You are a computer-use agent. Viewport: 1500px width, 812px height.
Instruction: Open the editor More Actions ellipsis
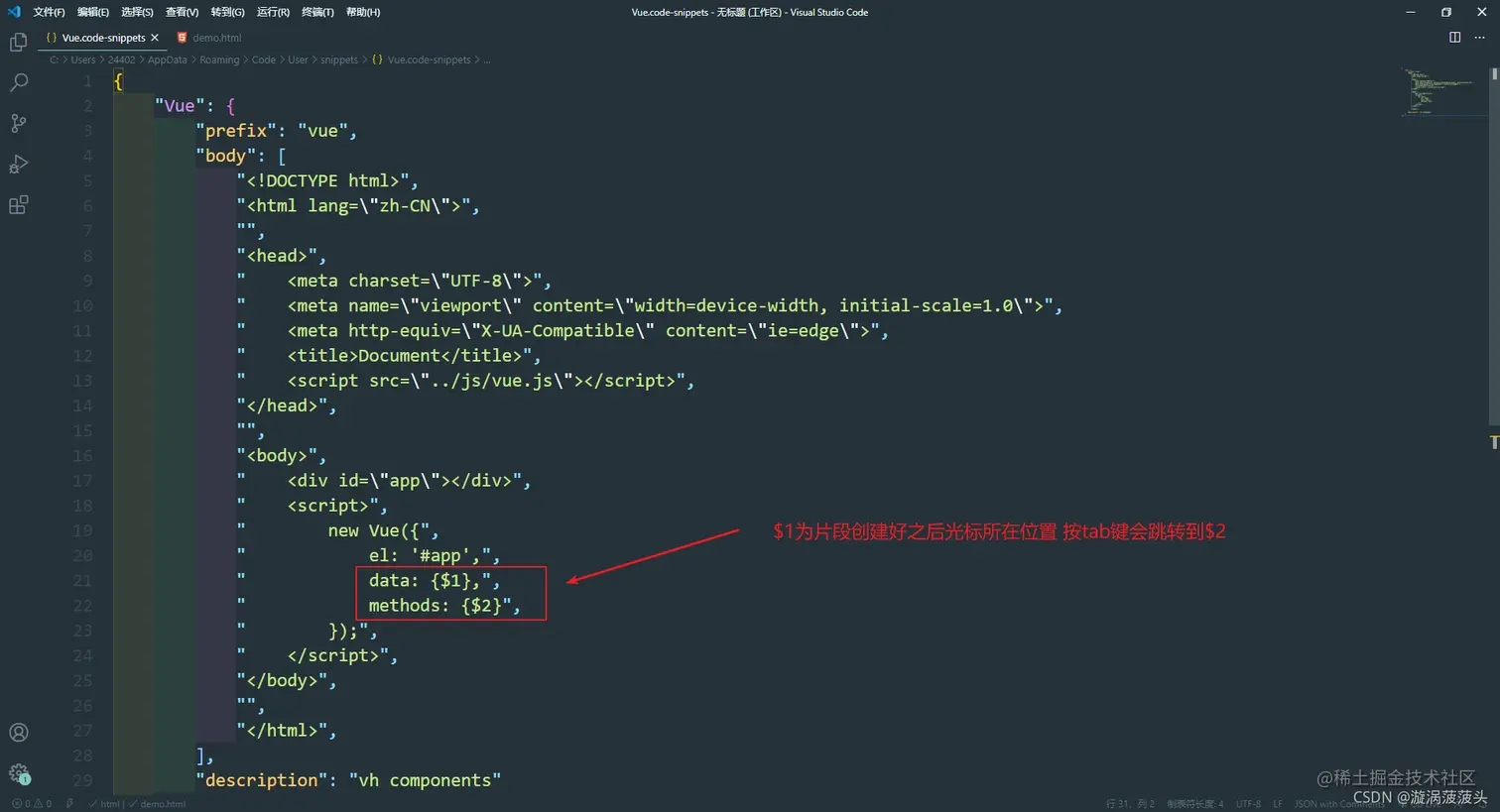coord(1479,38)
